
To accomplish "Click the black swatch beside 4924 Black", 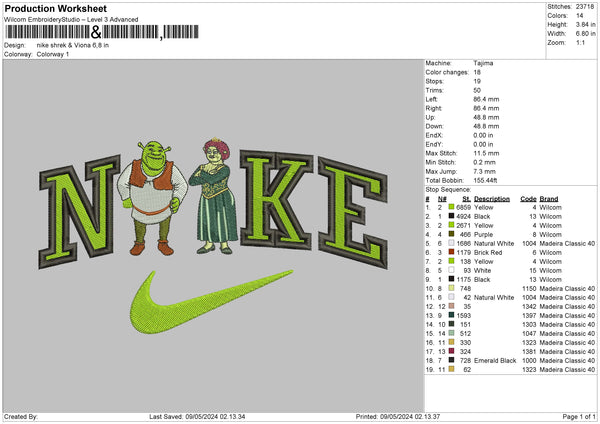I will click(x=451, y=216).
